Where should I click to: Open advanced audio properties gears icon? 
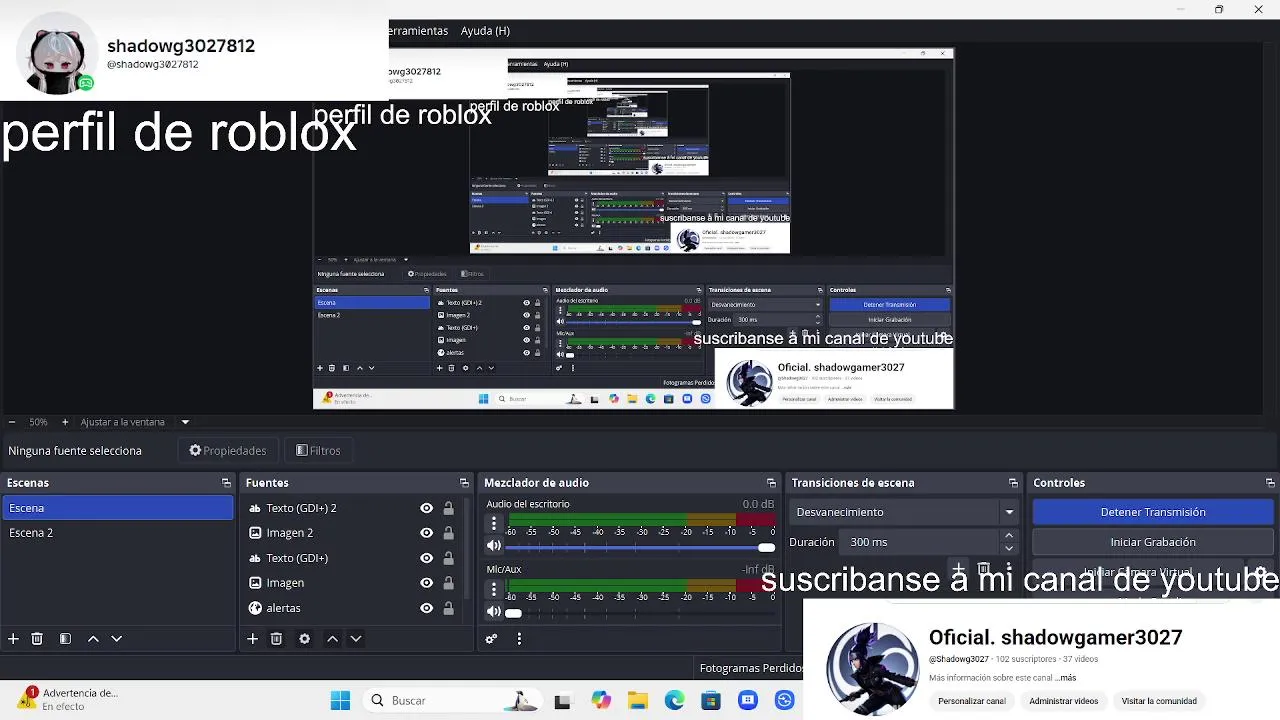pyautogui.click(x=491, y=639)
